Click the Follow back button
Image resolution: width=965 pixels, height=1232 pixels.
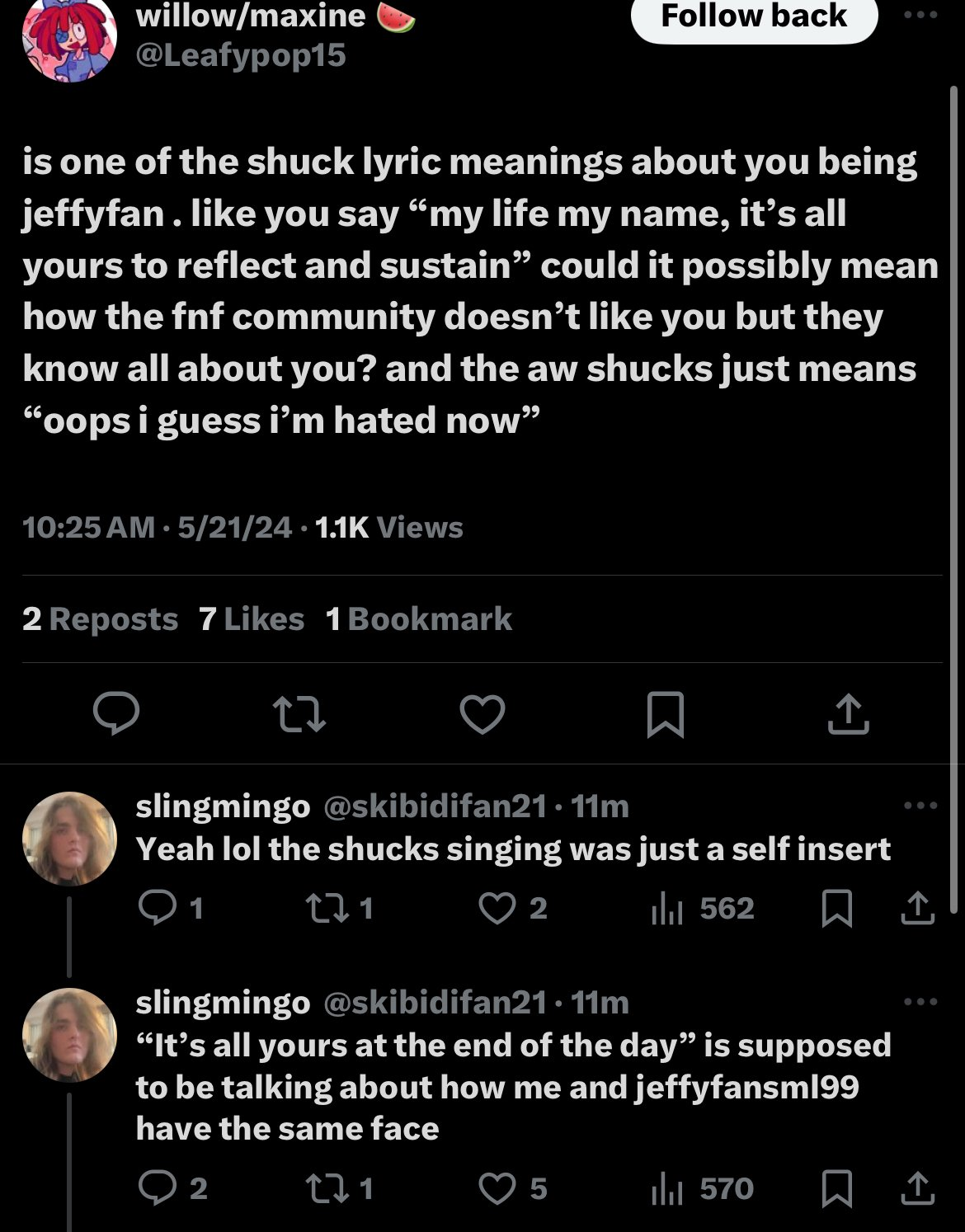click(x=754, y=16)
